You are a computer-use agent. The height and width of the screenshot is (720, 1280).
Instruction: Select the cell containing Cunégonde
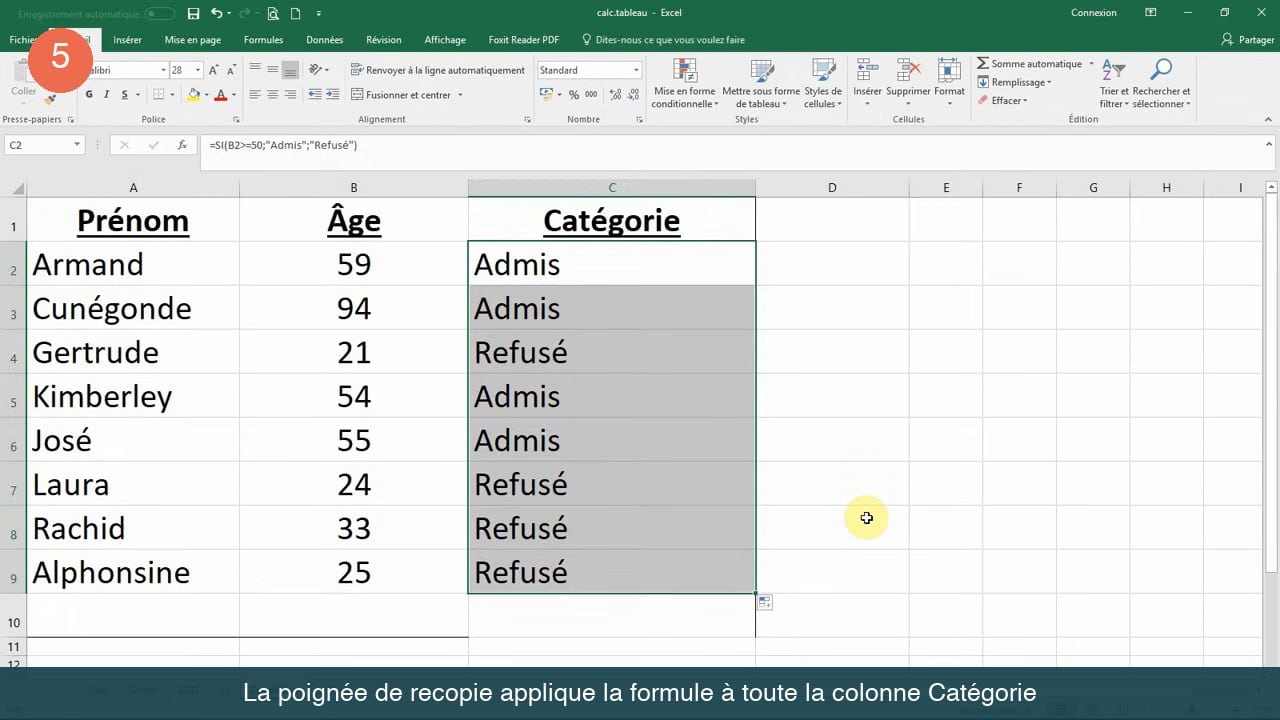pyautogui.click(x=133, y=308)
